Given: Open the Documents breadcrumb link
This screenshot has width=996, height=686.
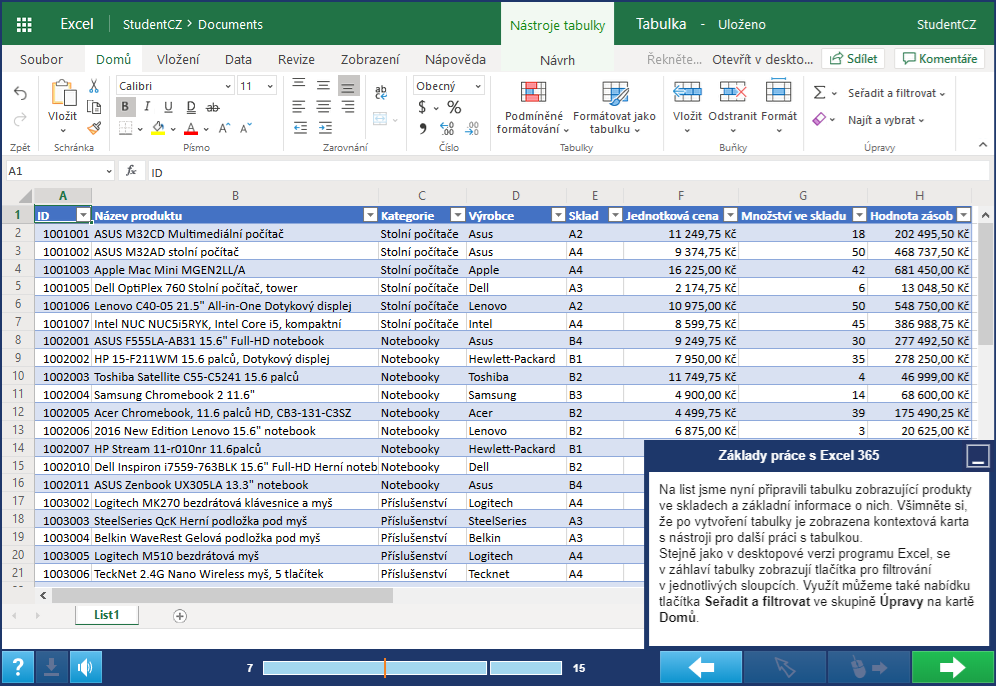Looking at the screenshot, I should click(230, 24).
